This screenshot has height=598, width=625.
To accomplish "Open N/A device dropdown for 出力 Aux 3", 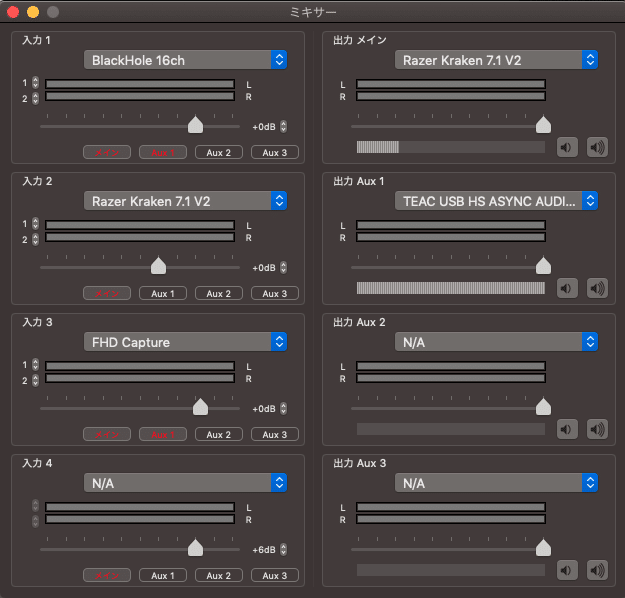I will click(496, 483).
